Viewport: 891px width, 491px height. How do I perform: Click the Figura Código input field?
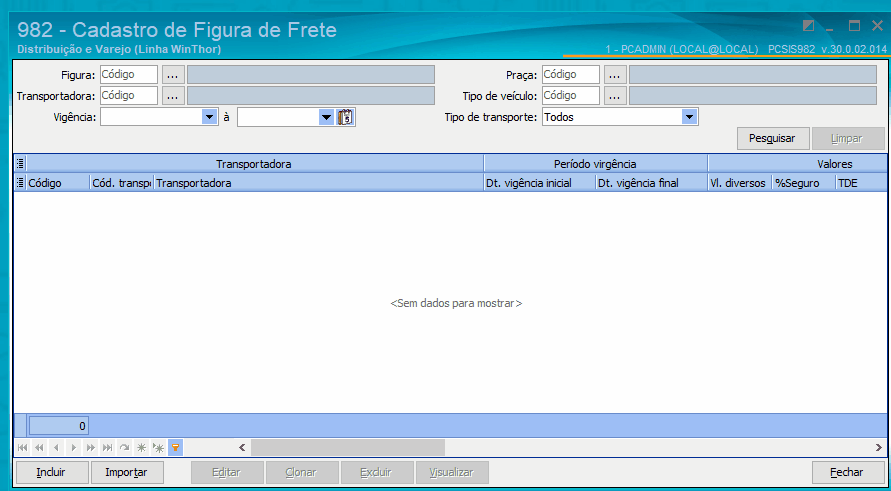tap(129, 74)
